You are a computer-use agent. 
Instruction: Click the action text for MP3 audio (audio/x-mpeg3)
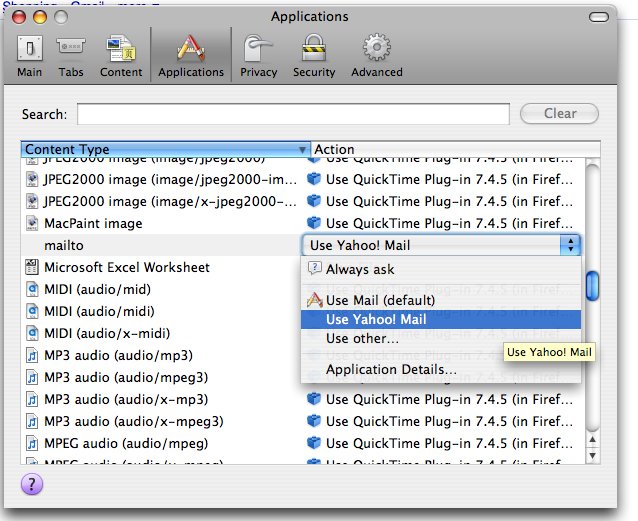(x=449, y=421)
